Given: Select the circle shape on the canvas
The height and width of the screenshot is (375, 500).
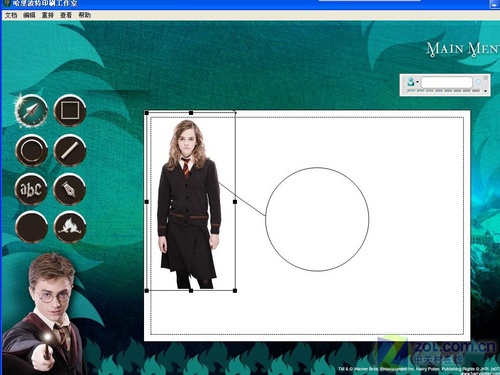Looking at the screenshot, I should click(x=317, y=219).
